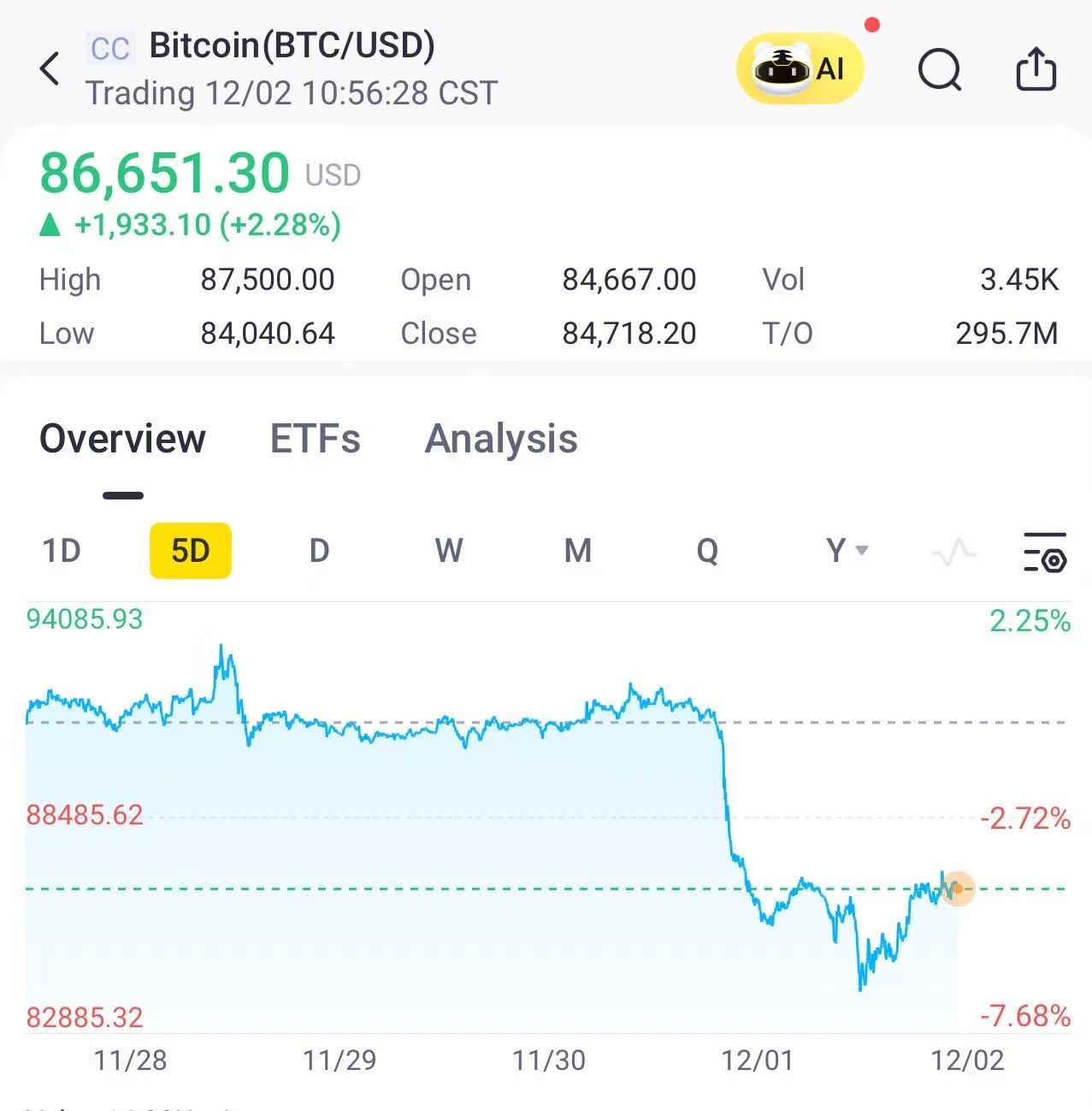Tap the search magnifier icon

tap(939, 69)
